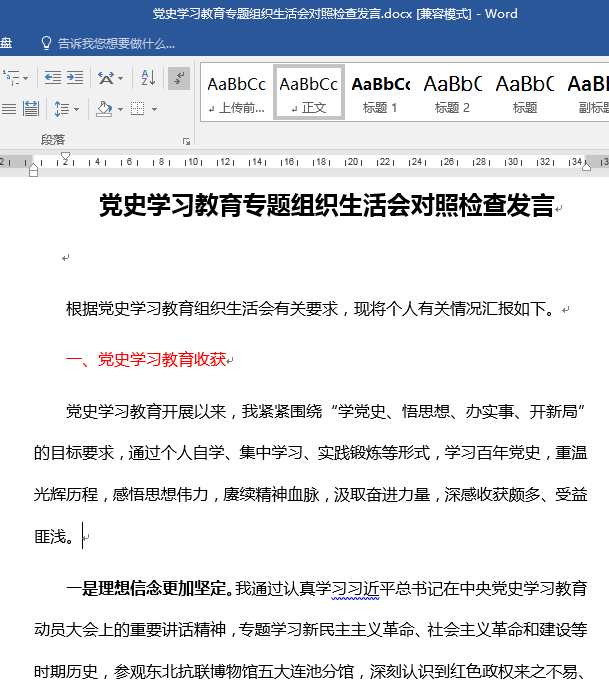Sort text with the A-Z button
Viewport: 609px width, 690px height.
[148, 78]
